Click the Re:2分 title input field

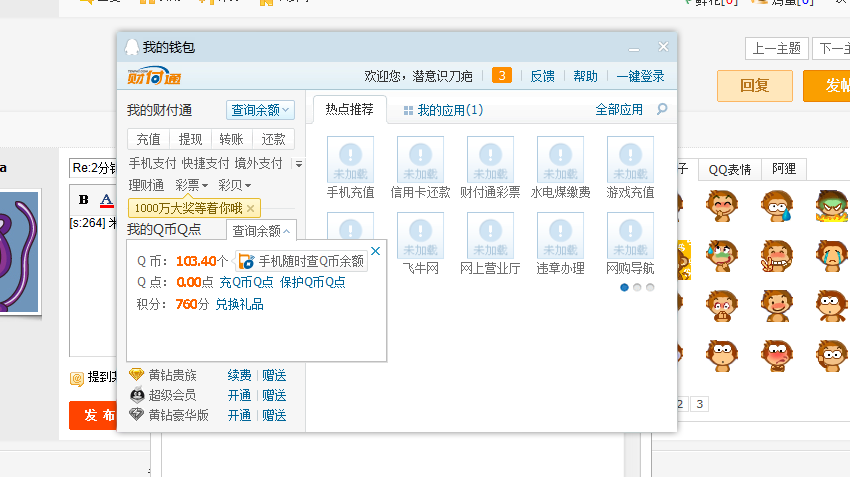pos(93,168)
